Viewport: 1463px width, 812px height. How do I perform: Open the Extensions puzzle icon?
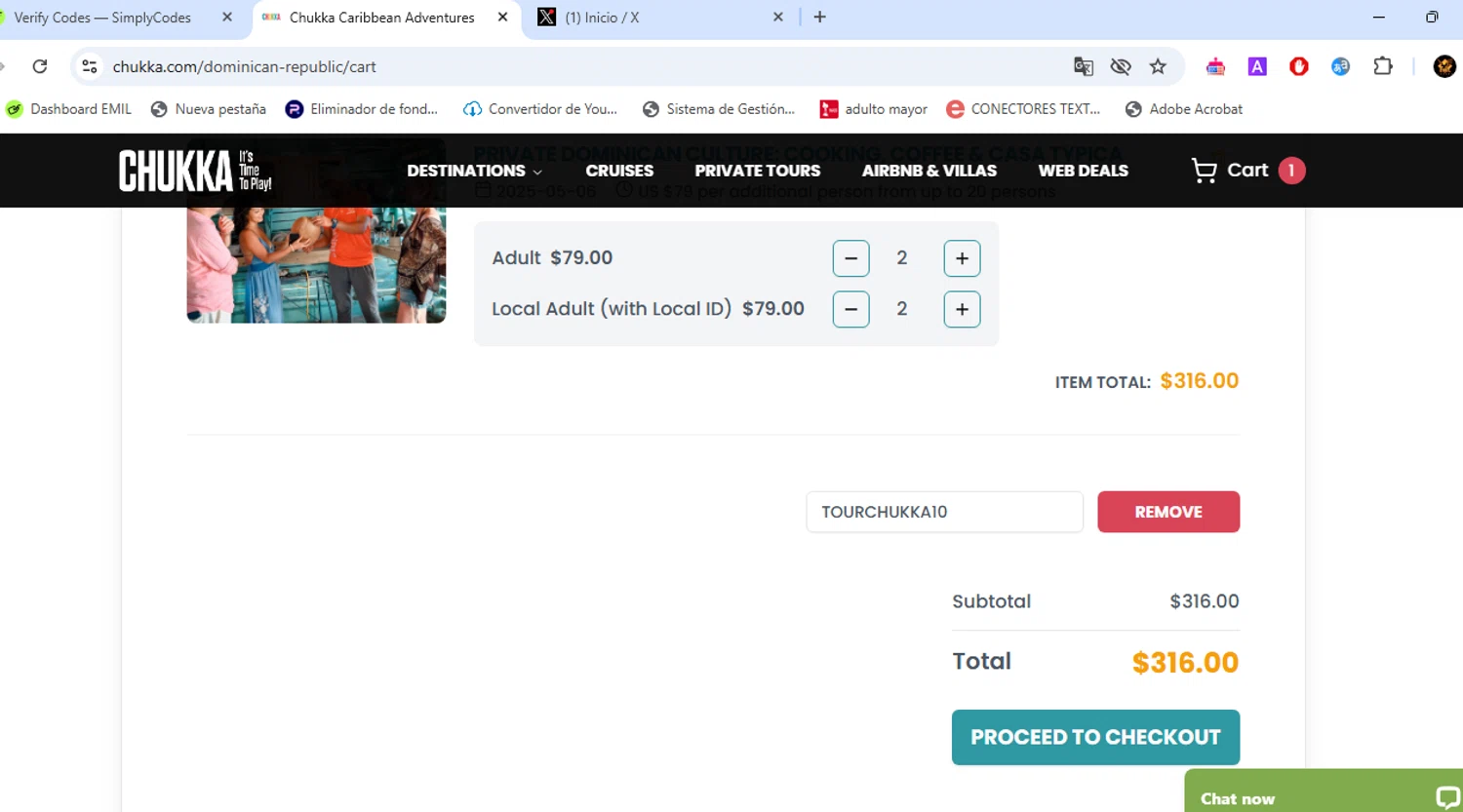[x=1383, y=66]
